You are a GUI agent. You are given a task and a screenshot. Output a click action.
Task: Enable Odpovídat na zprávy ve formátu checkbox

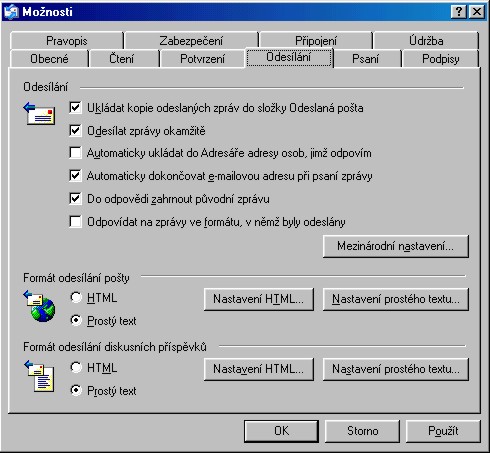(x=75, y=221)
